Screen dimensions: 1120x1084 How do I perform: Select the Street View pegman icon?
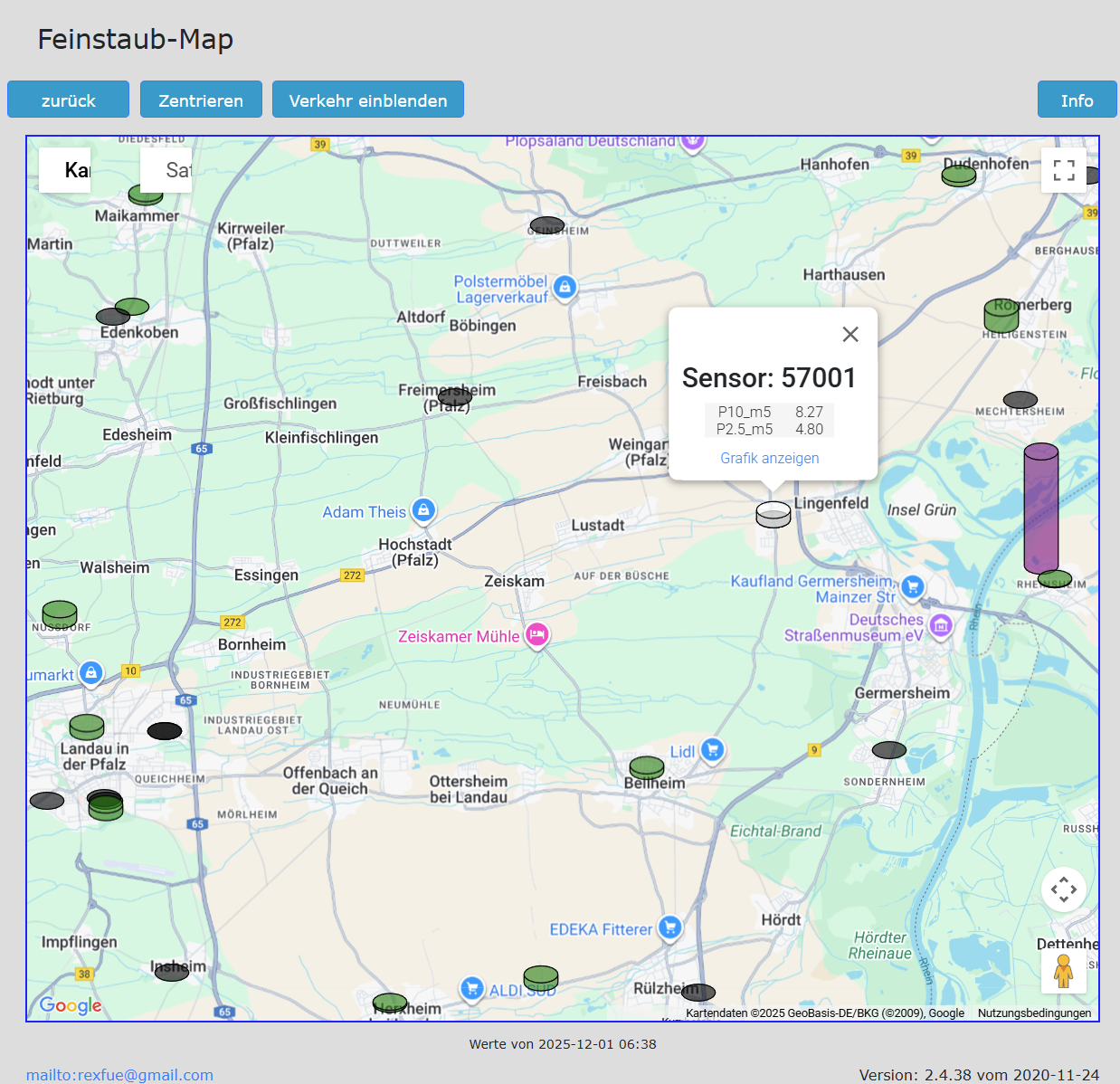[1064, 972]
